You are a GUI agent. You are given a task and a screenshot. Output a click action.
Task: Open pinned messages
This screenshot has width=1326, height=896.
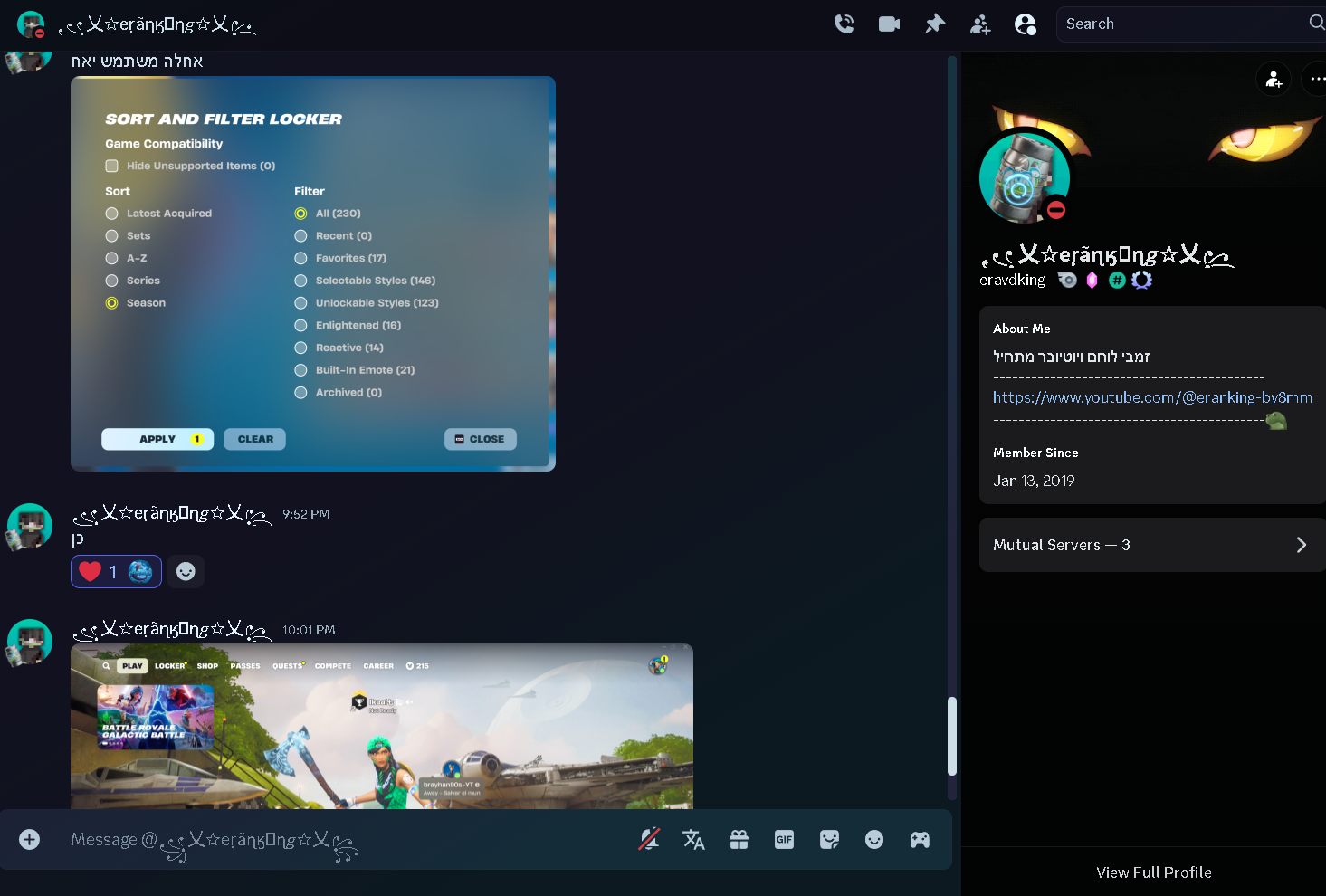[935, 24]
